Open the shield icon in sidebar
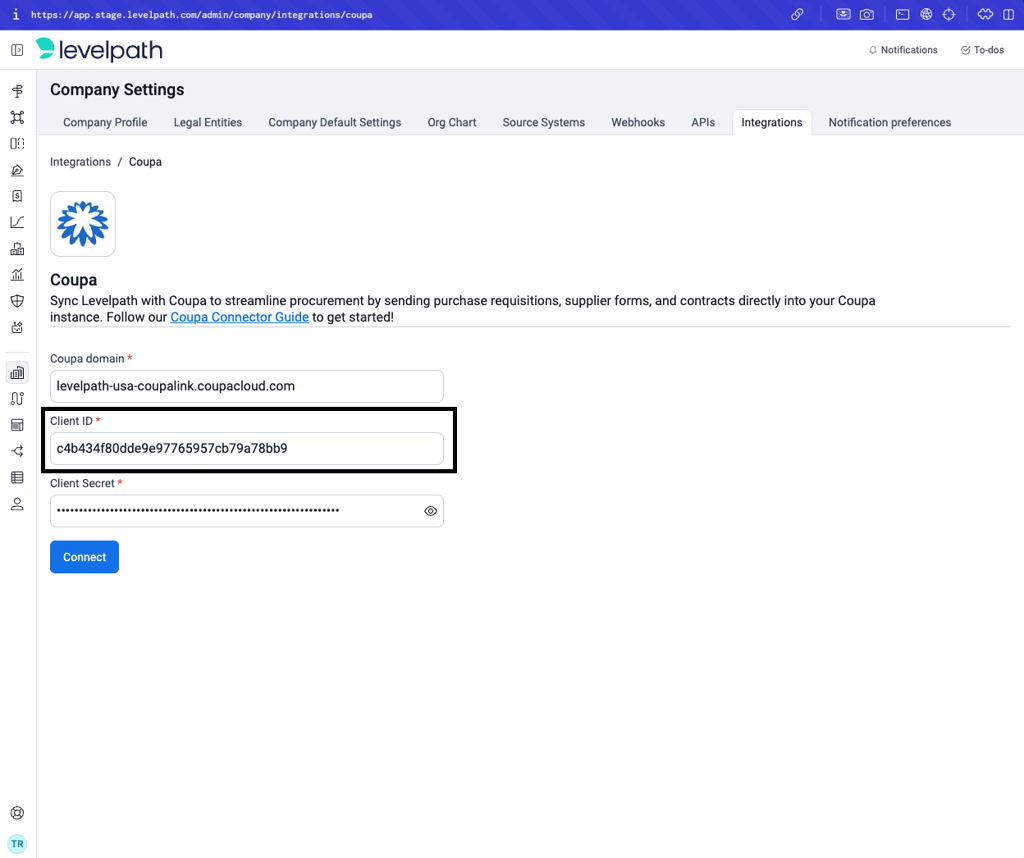 coord(17,301)
